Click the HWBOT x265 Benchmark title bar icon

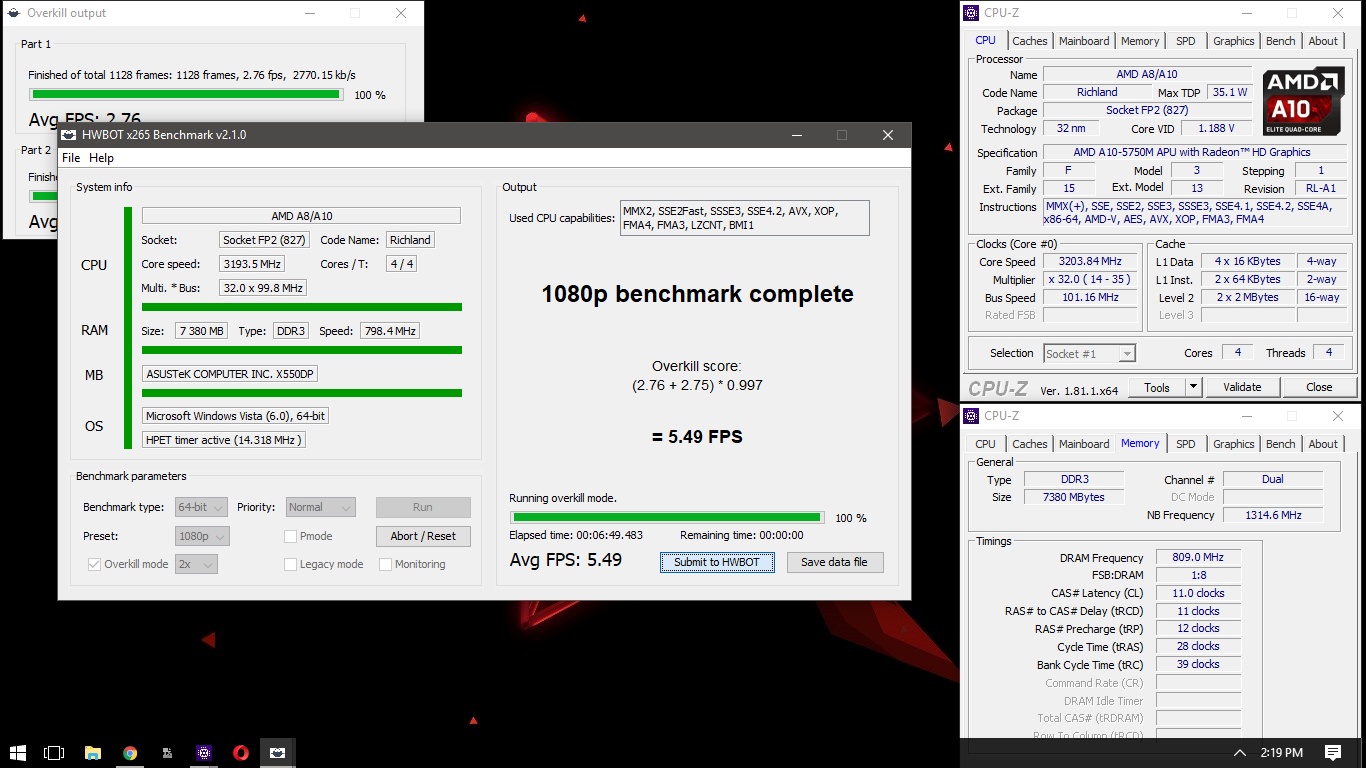click(x=68, y=135)
